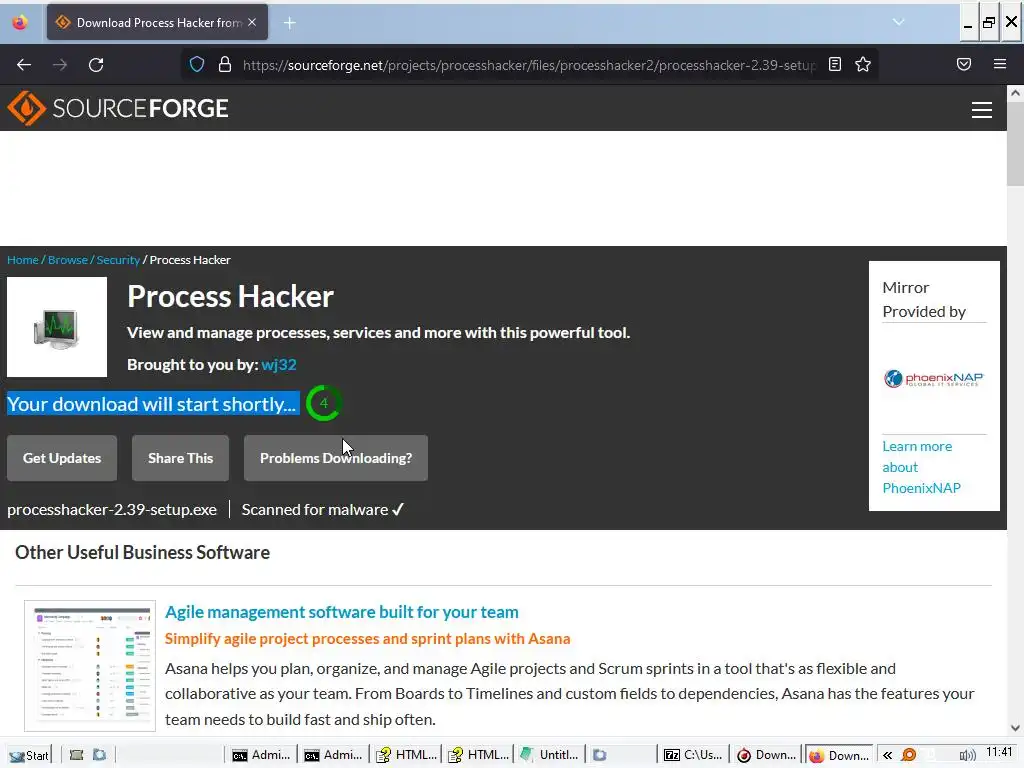The width and height of the screenshot is (1024, 768).
Task: Open Firefox application menu
Action: (x=1000, y=64)
